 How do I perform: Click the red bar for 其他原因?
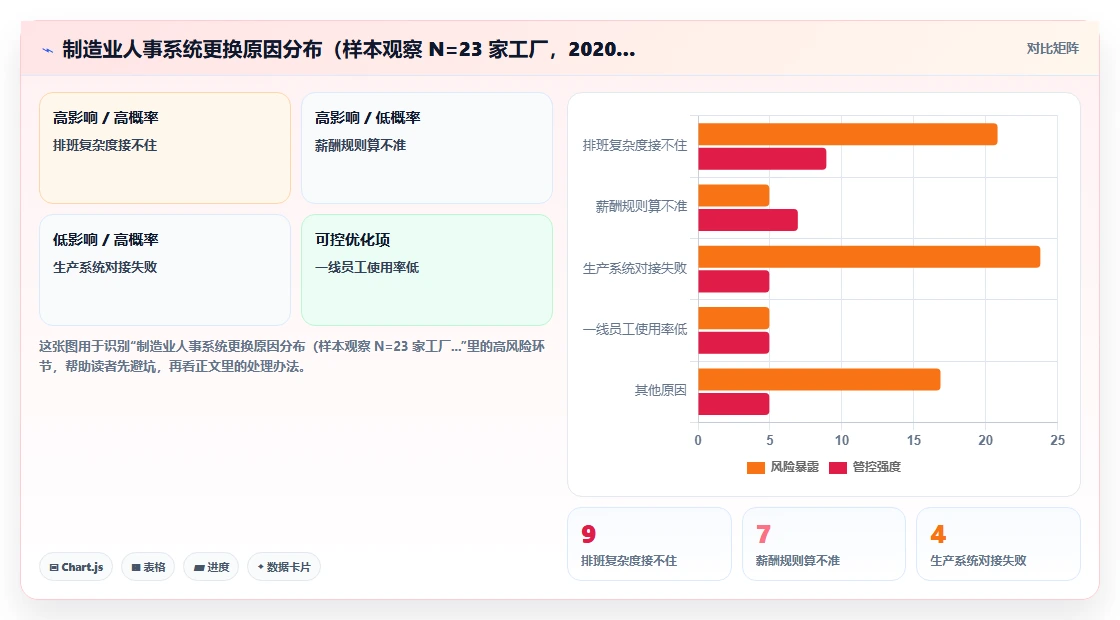(x=734, y=404)
